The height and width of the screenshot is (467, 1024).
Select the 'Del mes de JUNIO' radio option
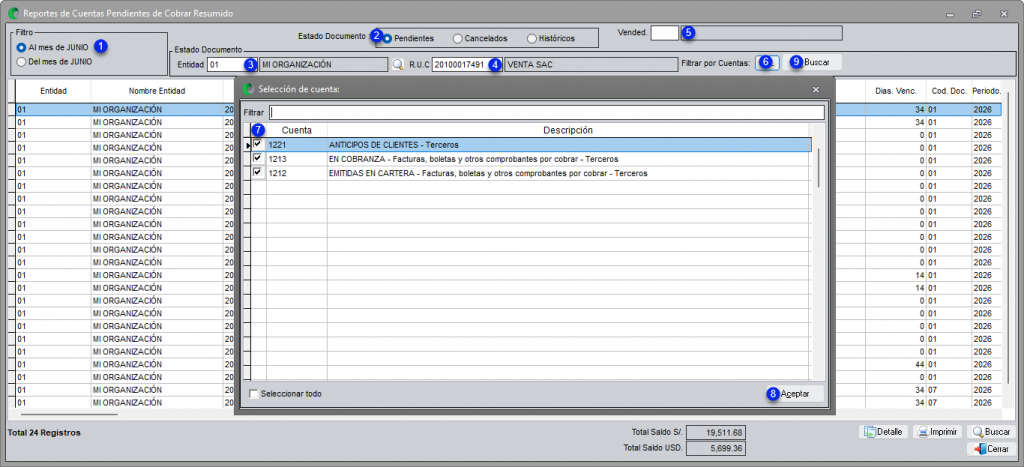(22, 62)
